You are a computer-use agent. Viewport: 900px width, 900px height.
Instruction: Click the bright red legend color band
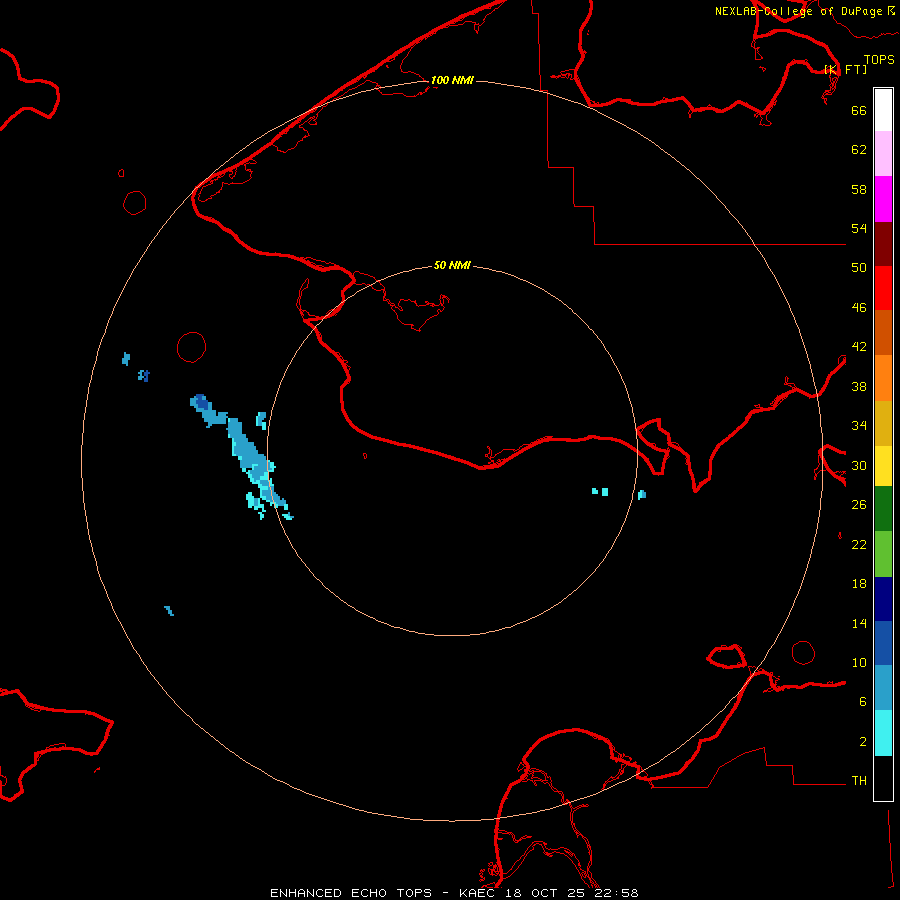[x=883, y=288]
